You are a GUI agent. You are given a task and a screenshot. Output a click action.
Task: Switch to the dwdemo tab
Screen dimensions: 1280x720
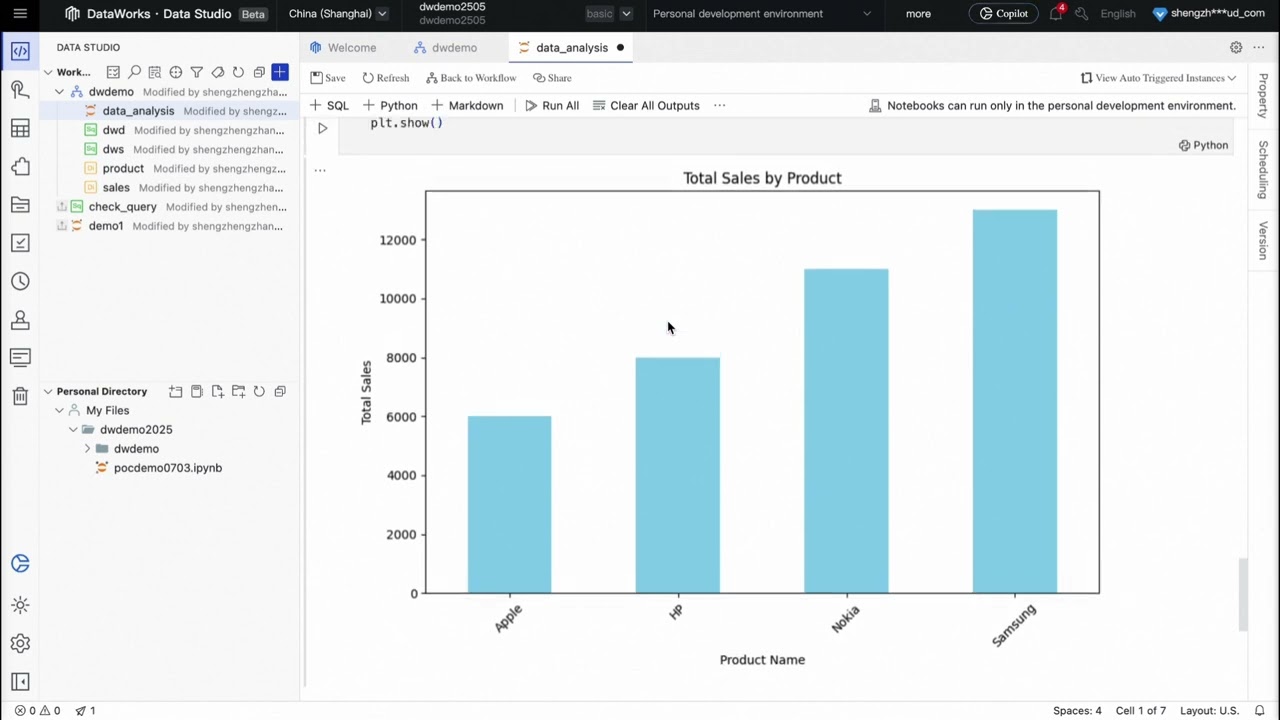pos(446,47)
